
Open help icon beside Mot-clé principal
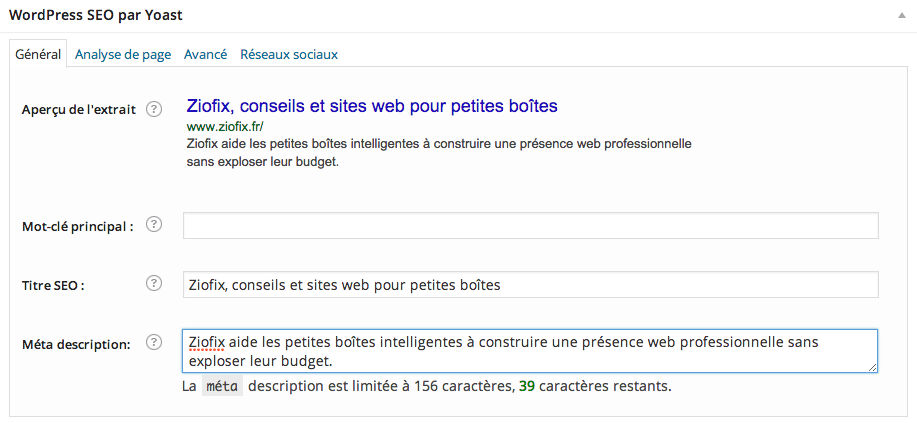point(153,225)
